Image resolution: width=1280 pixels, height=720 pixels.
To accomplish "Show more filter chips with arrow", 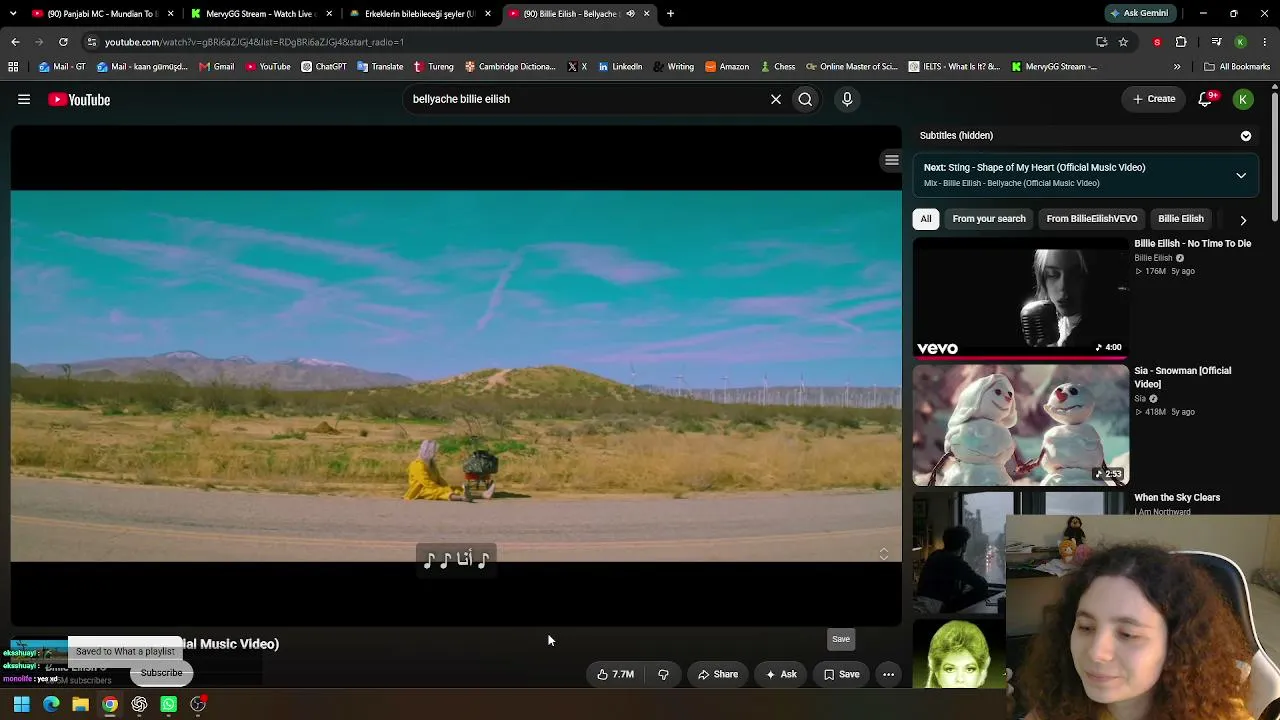I will click(1243, 220).
